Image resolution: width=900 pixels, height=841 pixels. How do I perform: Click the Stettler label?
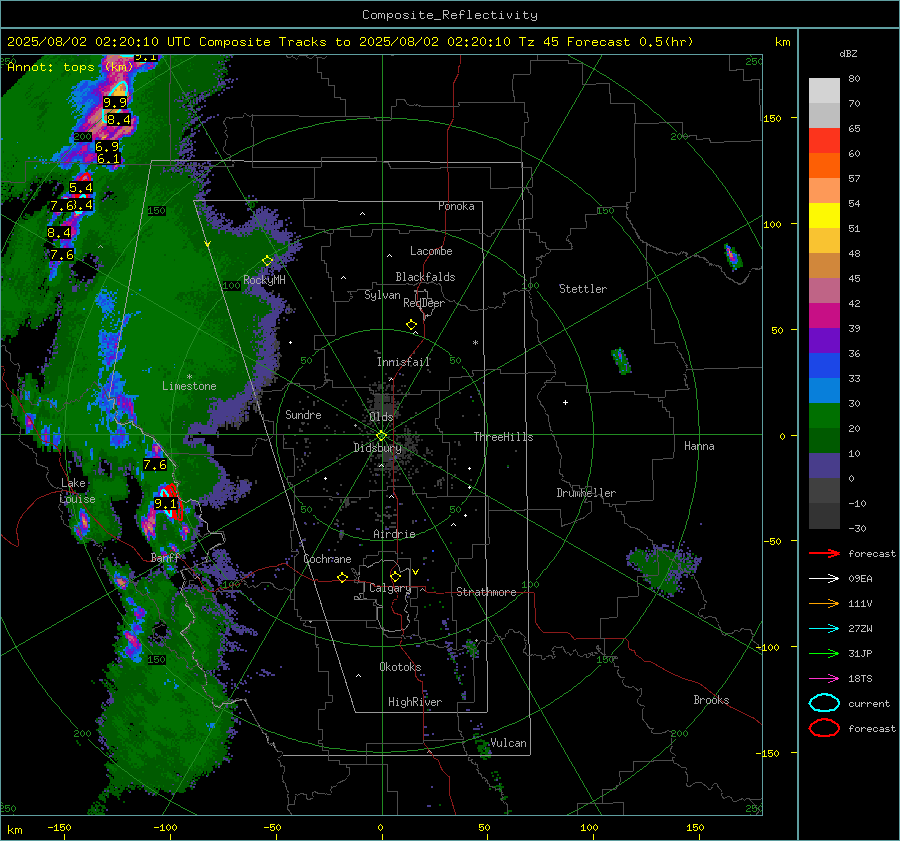pyautogui.click(x=583, y=289)
